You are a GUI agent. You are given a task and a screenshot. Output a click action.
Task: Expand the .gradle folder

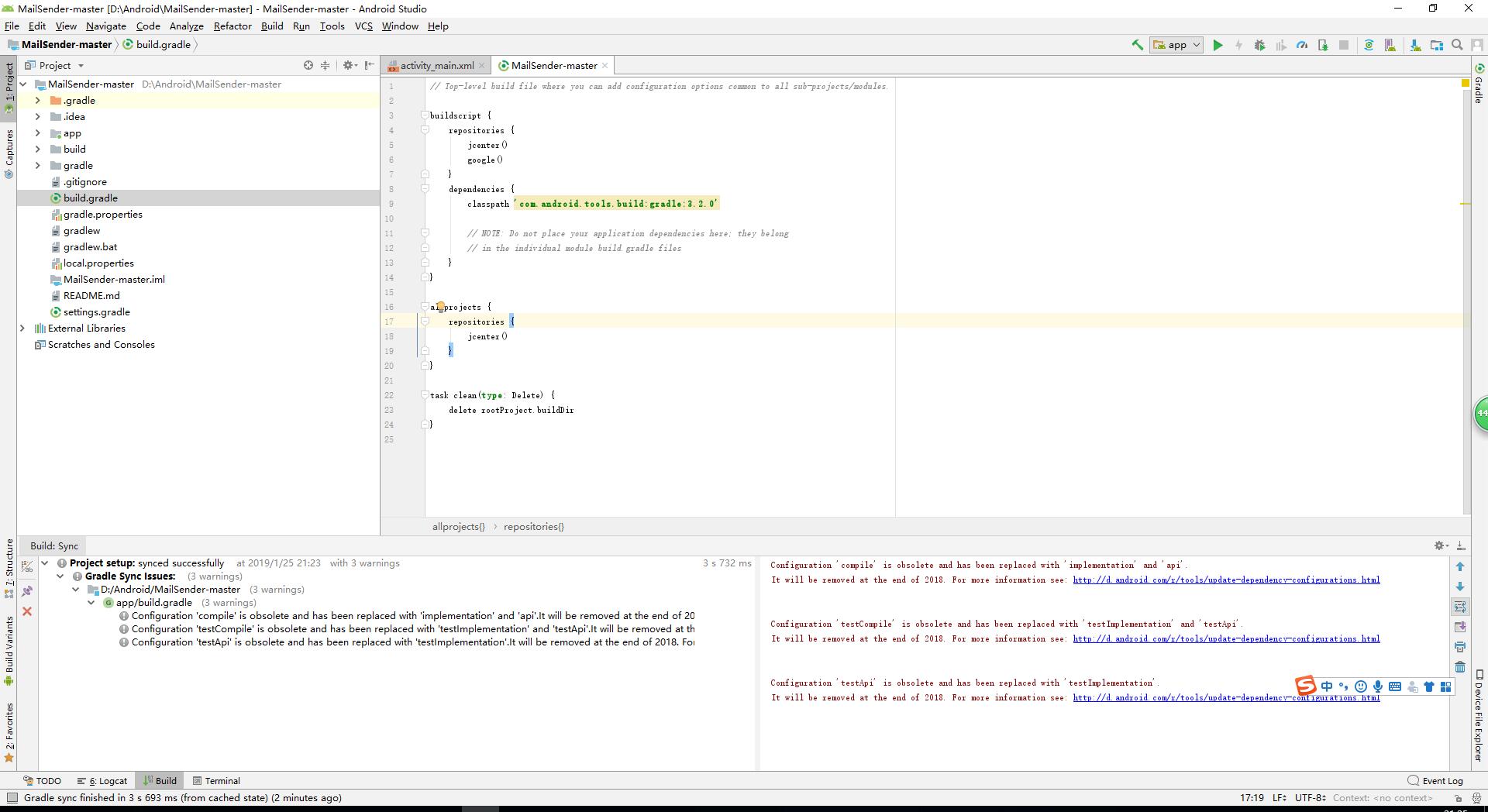click(37, 101)
